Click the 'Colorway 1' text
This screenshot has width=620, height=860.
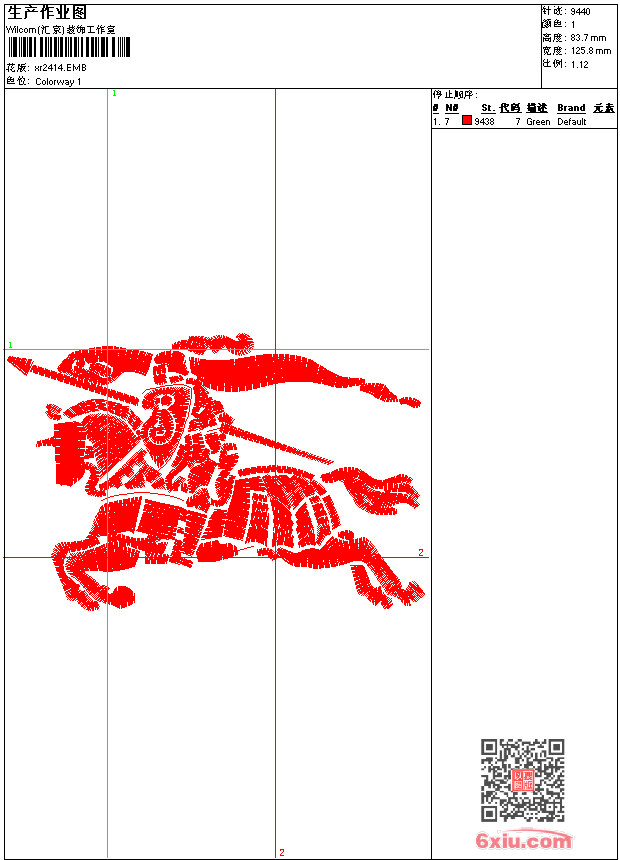[58, 82]
